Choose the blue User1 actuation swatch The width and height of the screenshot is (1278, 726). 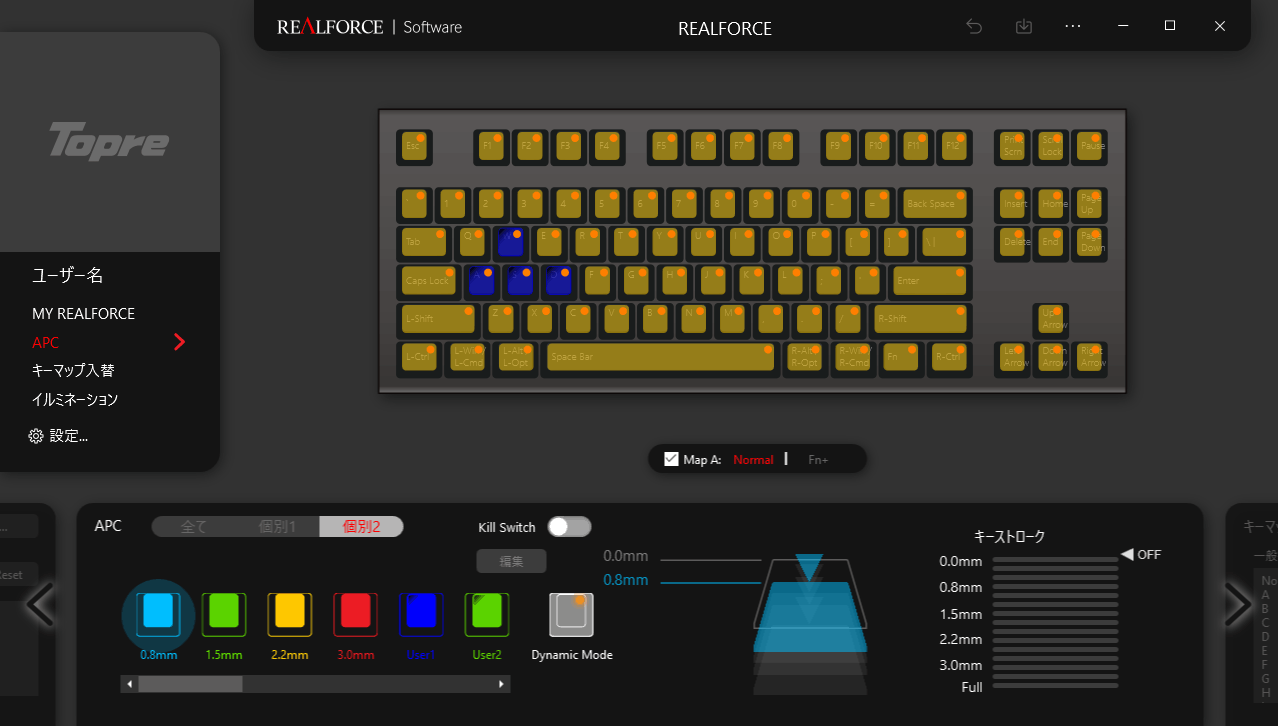click(x=421, y=615)
